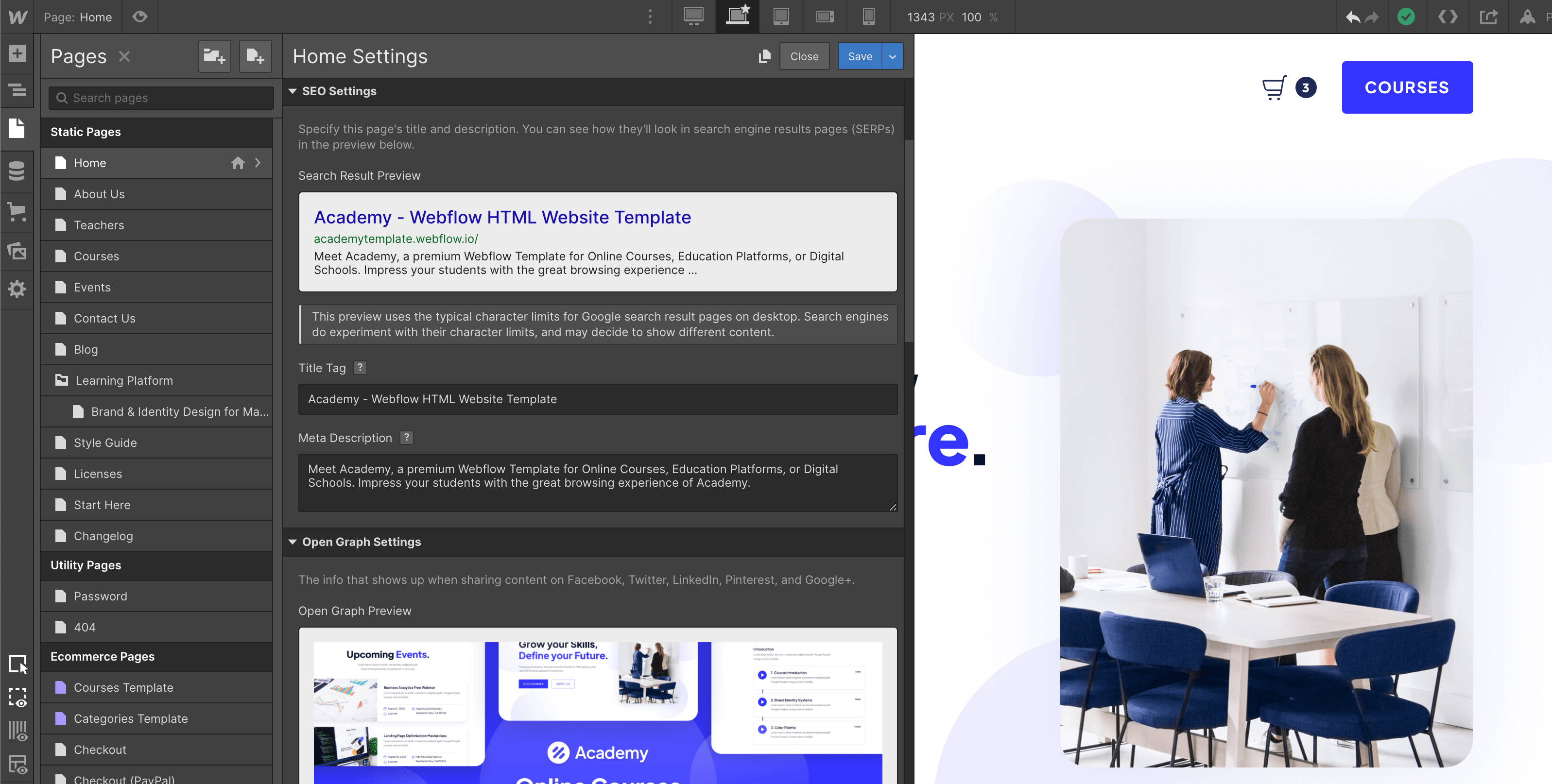Select the CMS Collections panel icon

pos(17,171)
